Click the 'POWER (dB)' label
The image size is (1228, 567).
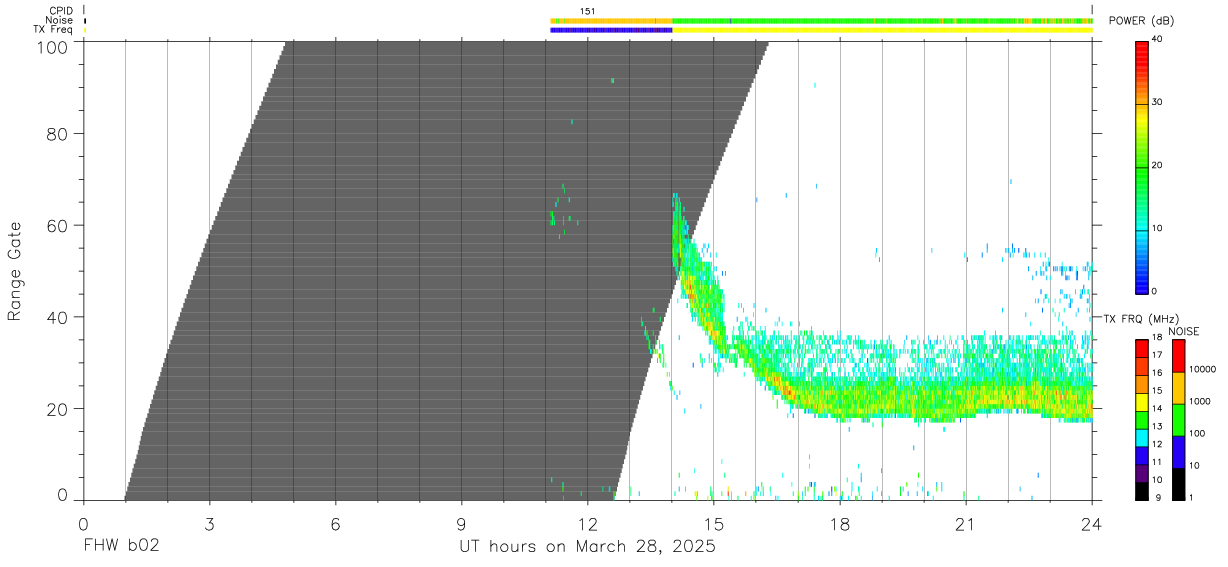[1141, 21]
